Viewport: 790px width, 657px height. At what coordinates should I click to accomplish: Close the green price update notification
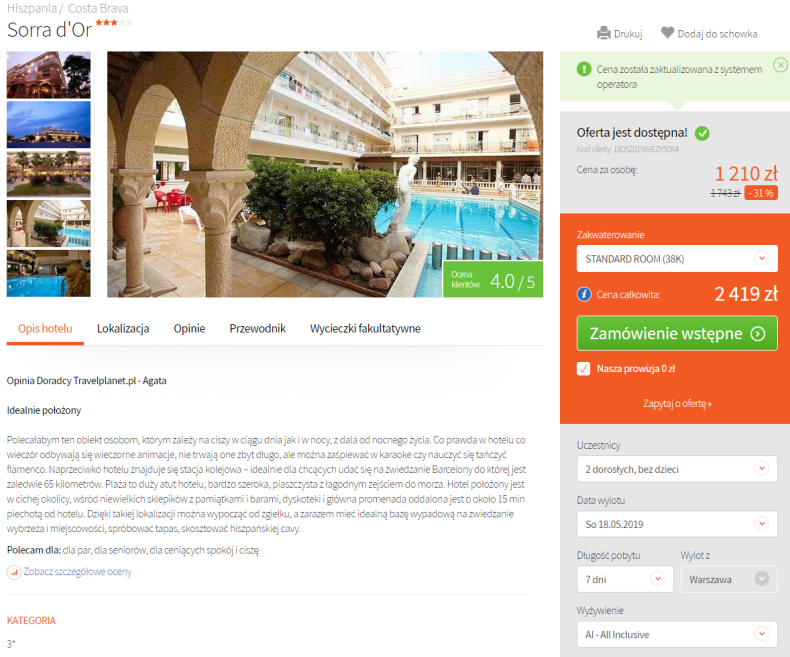pos(780,65)
